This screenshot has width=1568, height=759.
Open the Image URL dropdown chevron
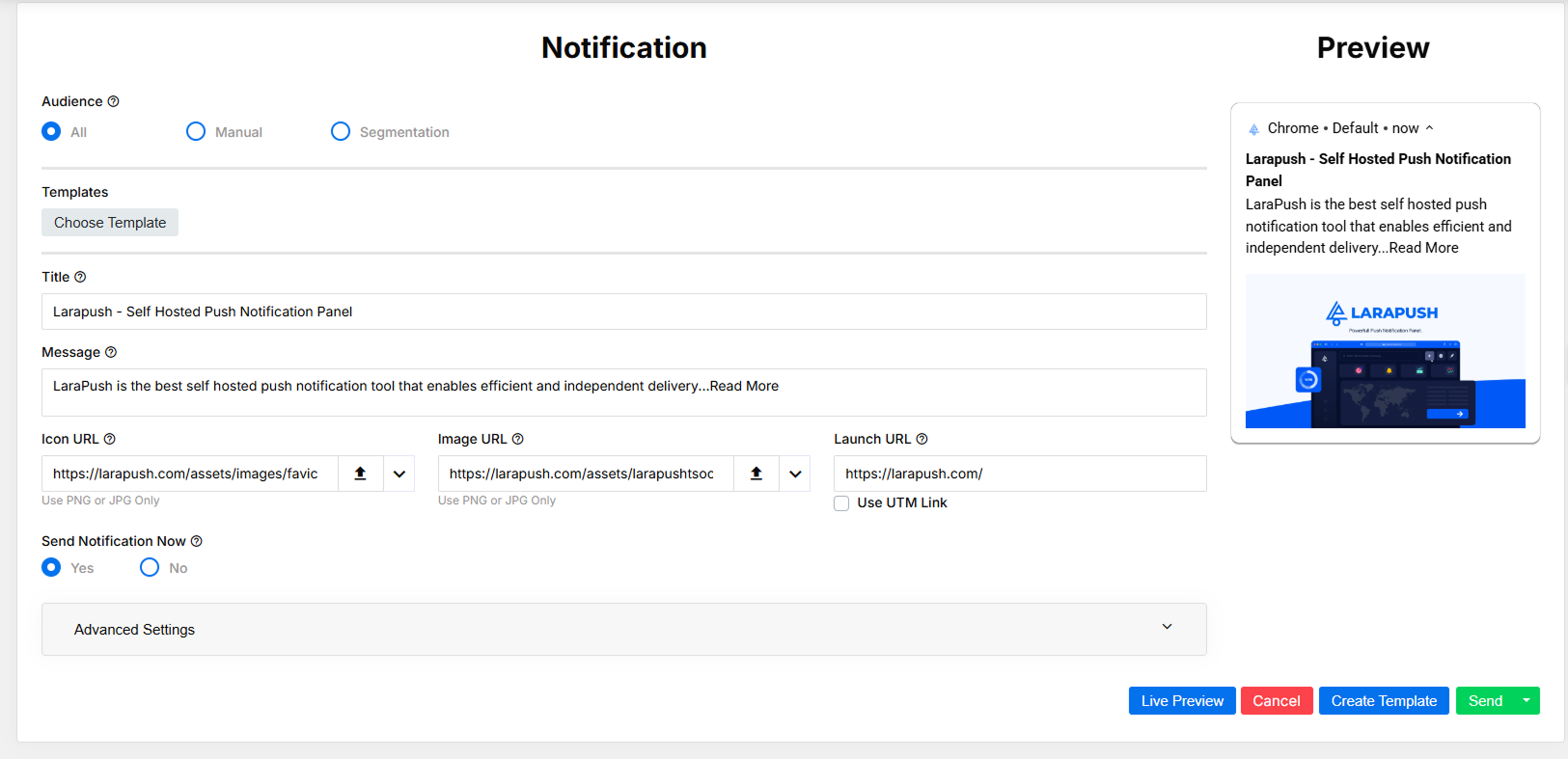tap(795, 474)
